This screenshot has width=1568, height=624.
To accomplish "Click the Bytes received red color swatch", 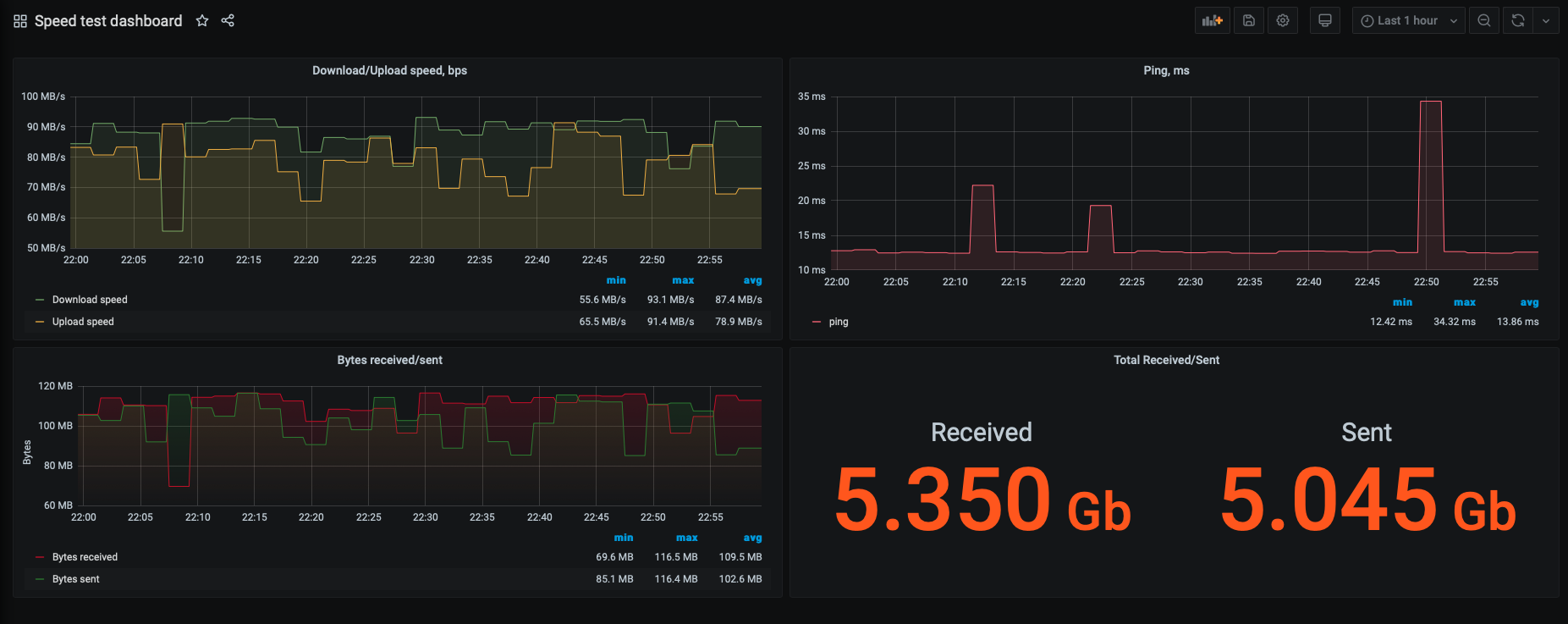I will (40, 557).
